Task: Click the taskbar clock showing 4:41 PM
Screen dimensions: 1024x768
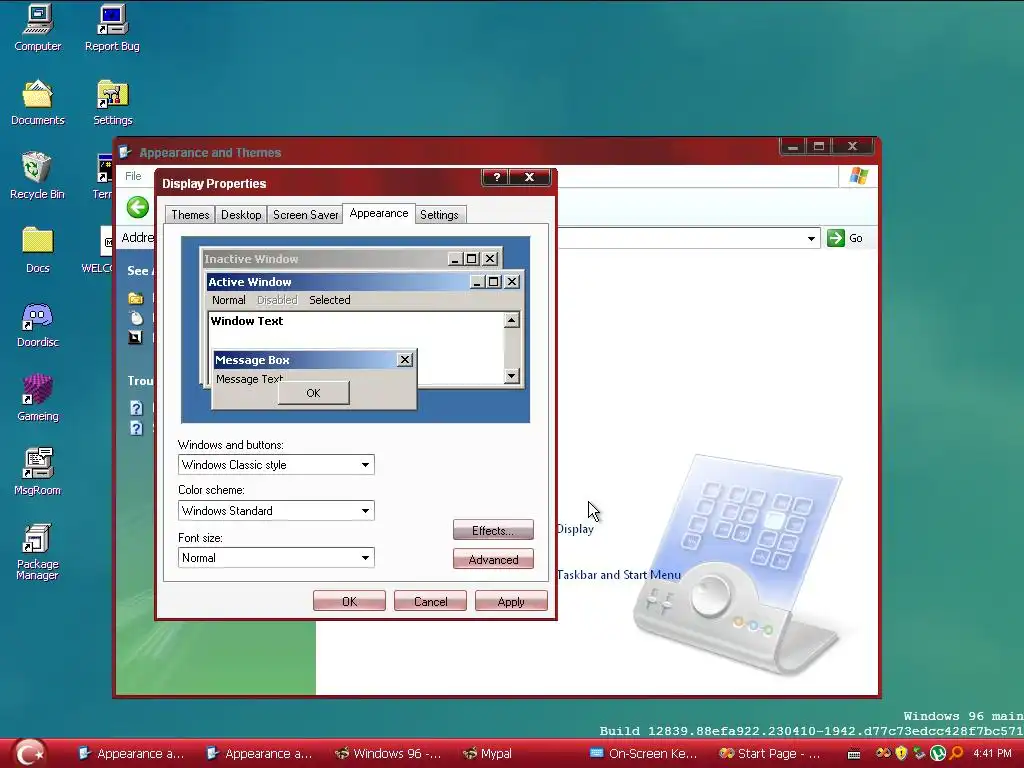Action: pyautogui.click(x=992, y=754)
